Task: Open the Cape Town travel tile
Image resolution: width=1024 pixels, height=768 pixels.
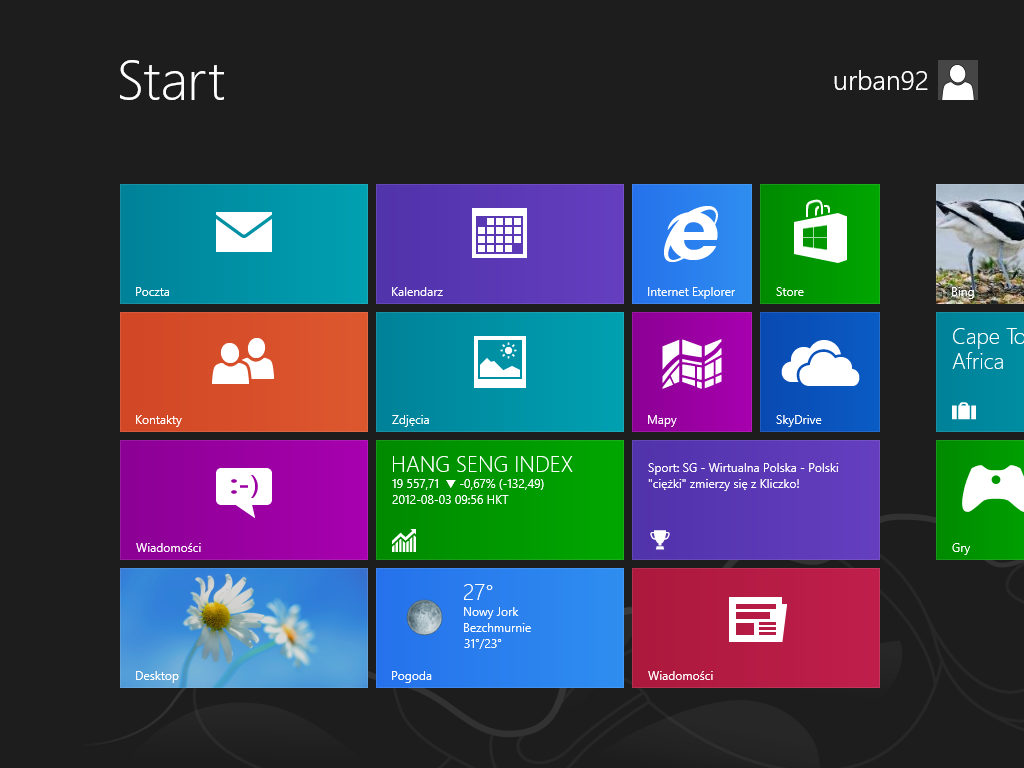Action: point(980,371)
